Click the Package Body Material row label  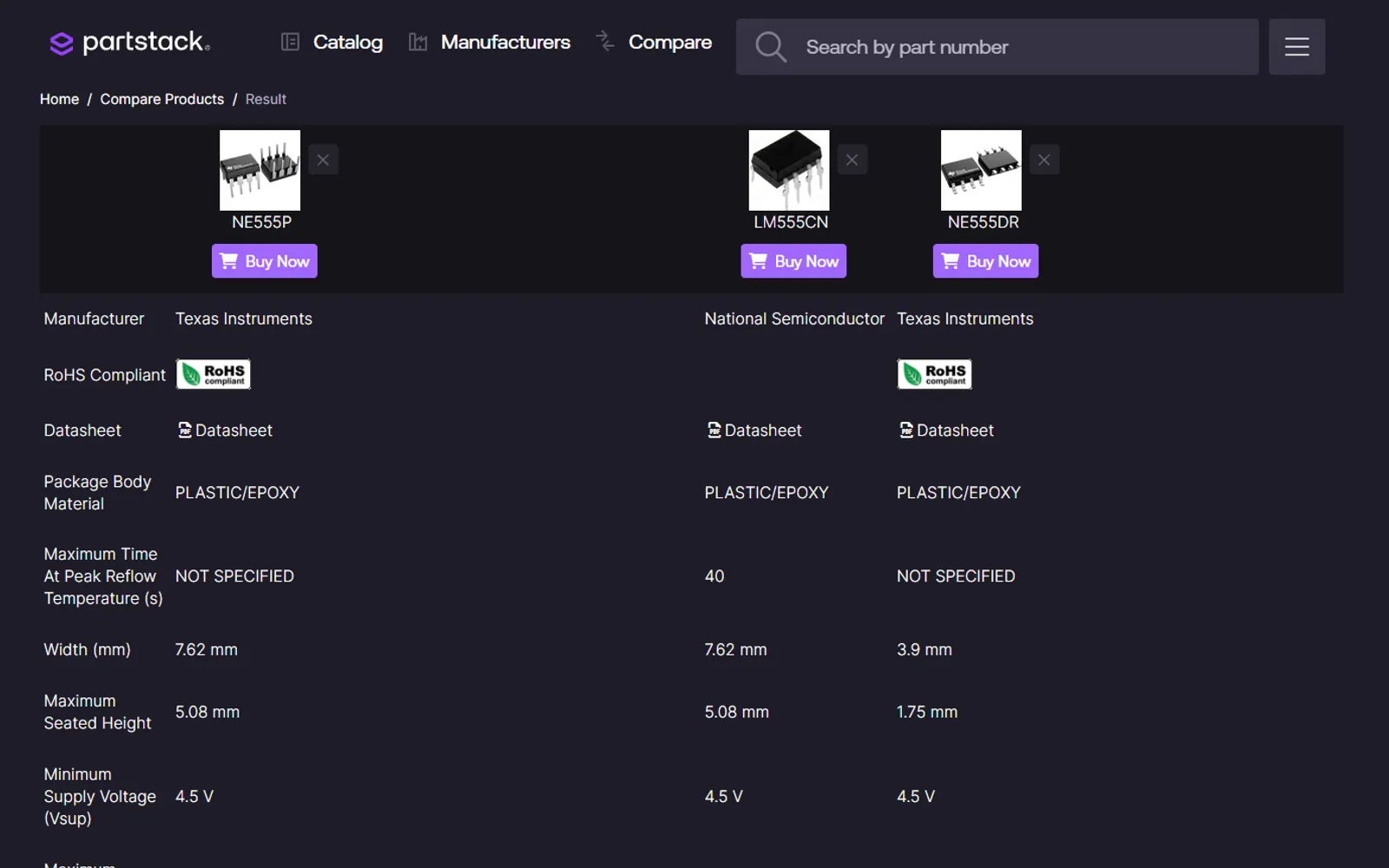[97, 492]
